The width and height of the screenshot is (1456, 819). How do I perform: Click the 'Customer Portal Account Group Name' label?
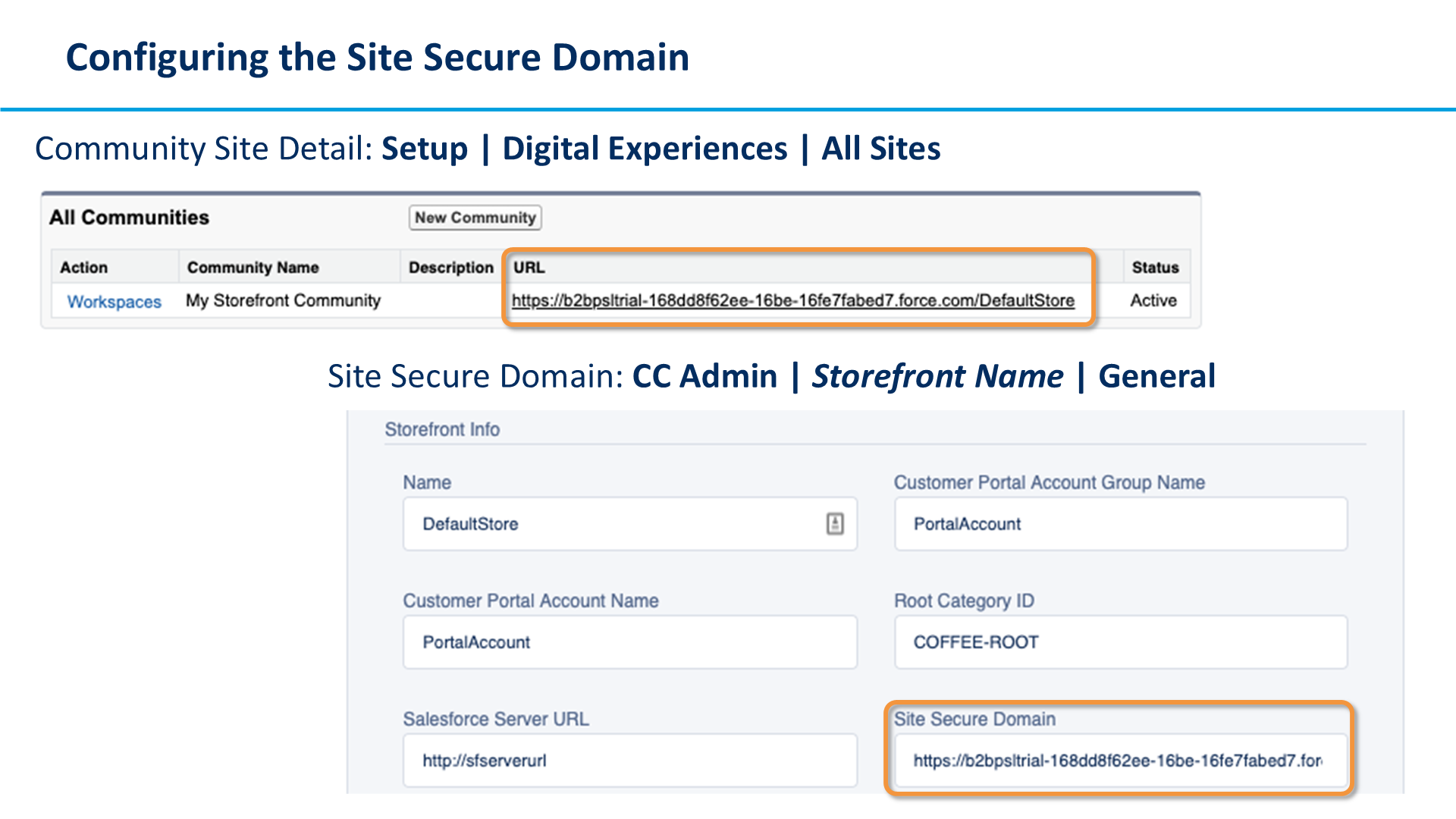coord(1050,482)
